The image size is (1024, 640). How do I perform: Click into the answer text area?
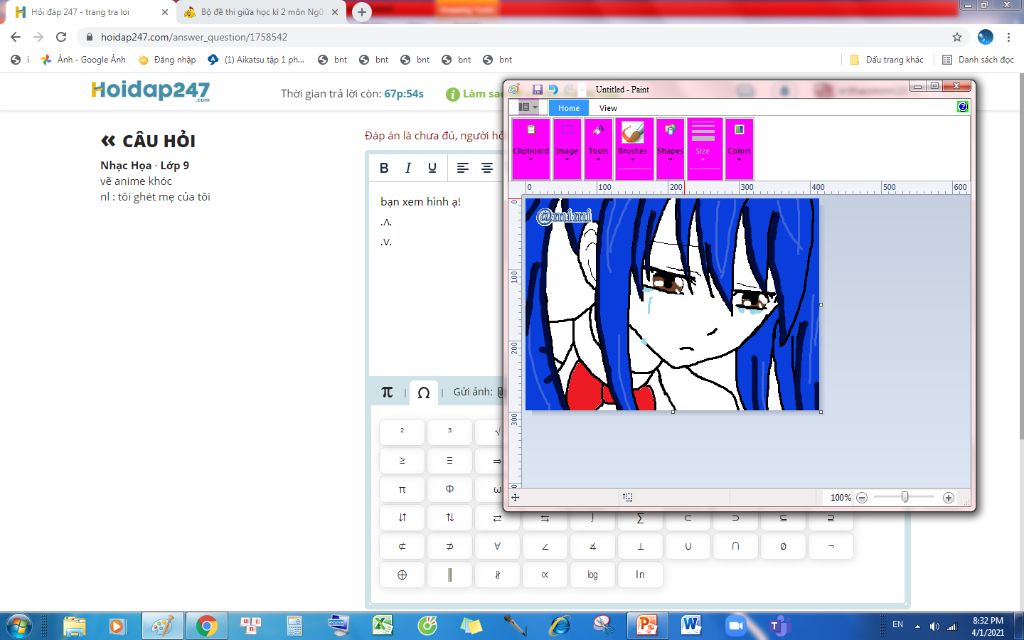[436, 281]
